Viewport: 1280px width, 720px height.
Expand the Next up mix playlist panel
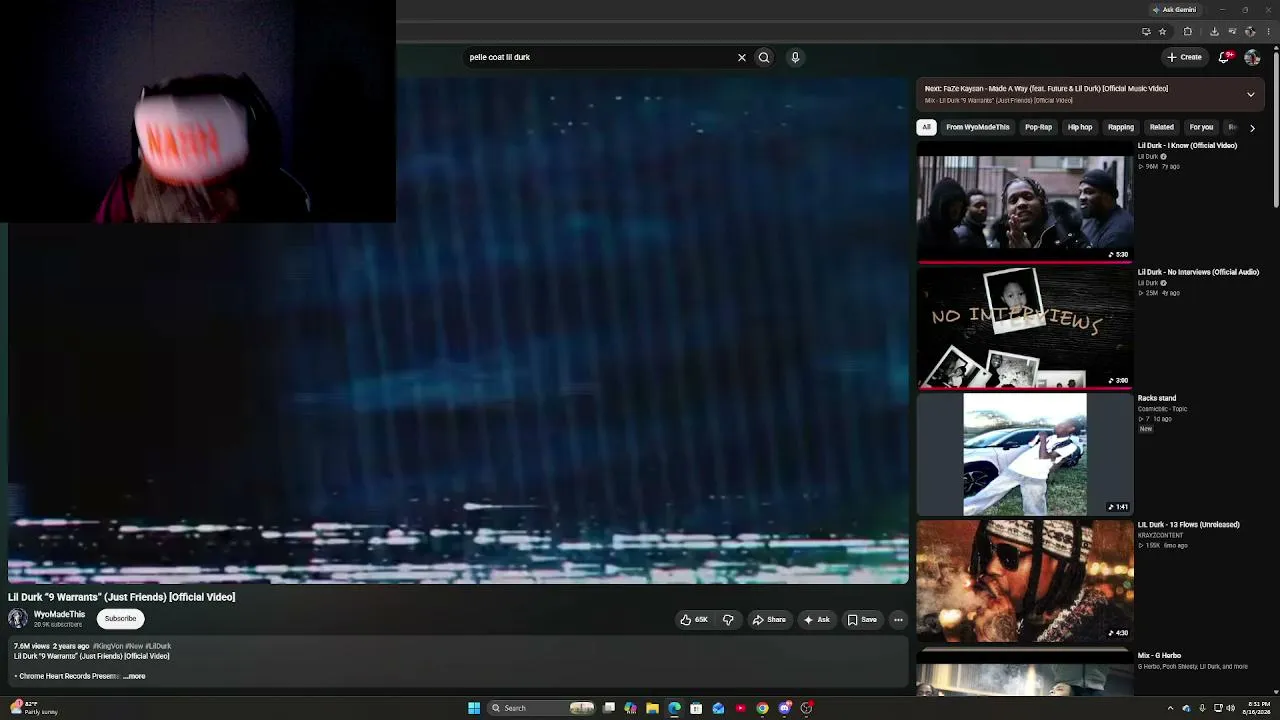click(1250, 94)
